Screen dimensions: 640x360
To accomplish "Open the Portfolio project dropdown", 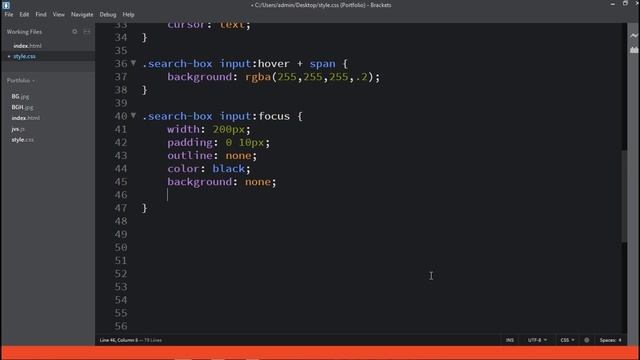I will coord(20,80).
